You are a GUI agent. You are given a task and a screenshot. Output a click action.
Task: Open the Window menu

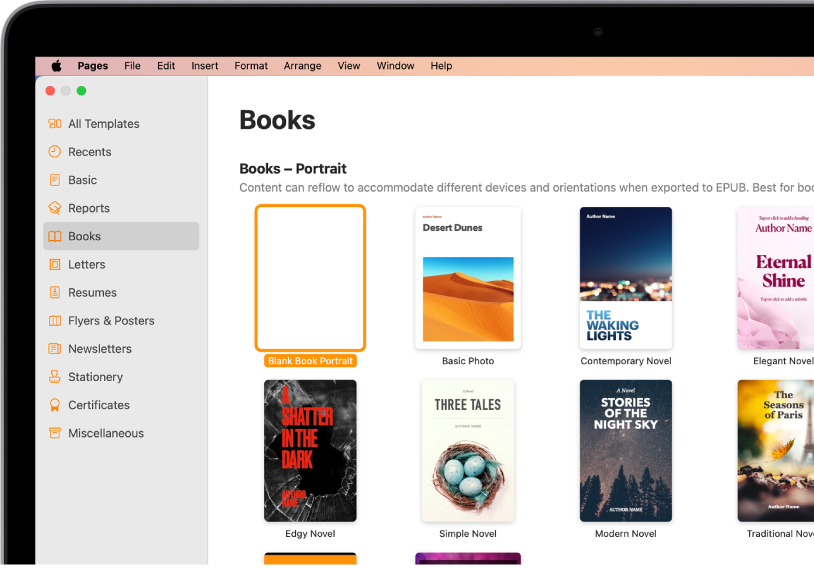[396, 66]
